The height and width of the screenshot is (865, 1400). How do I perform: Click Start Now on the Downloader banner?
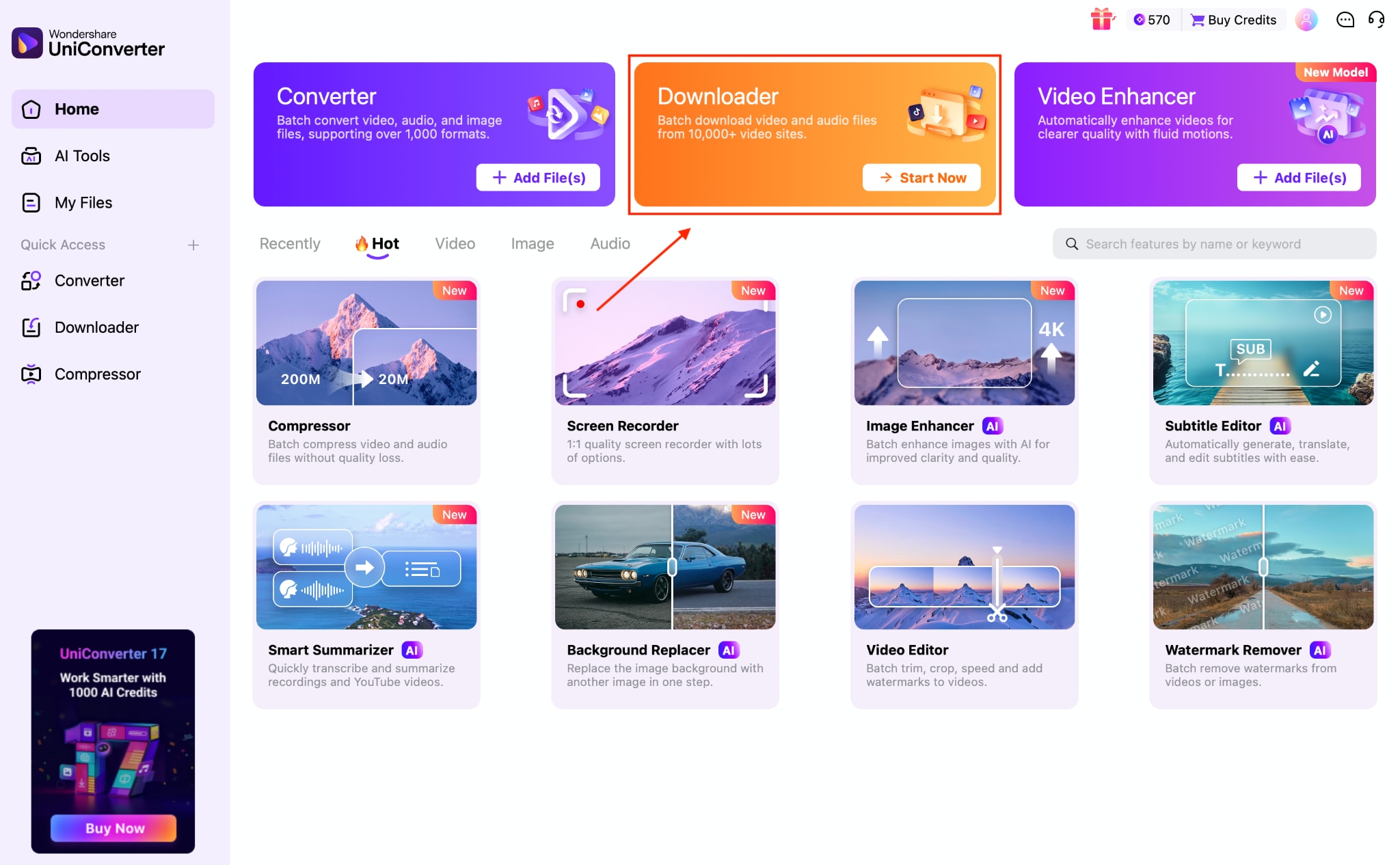click(x=922, y=177)
